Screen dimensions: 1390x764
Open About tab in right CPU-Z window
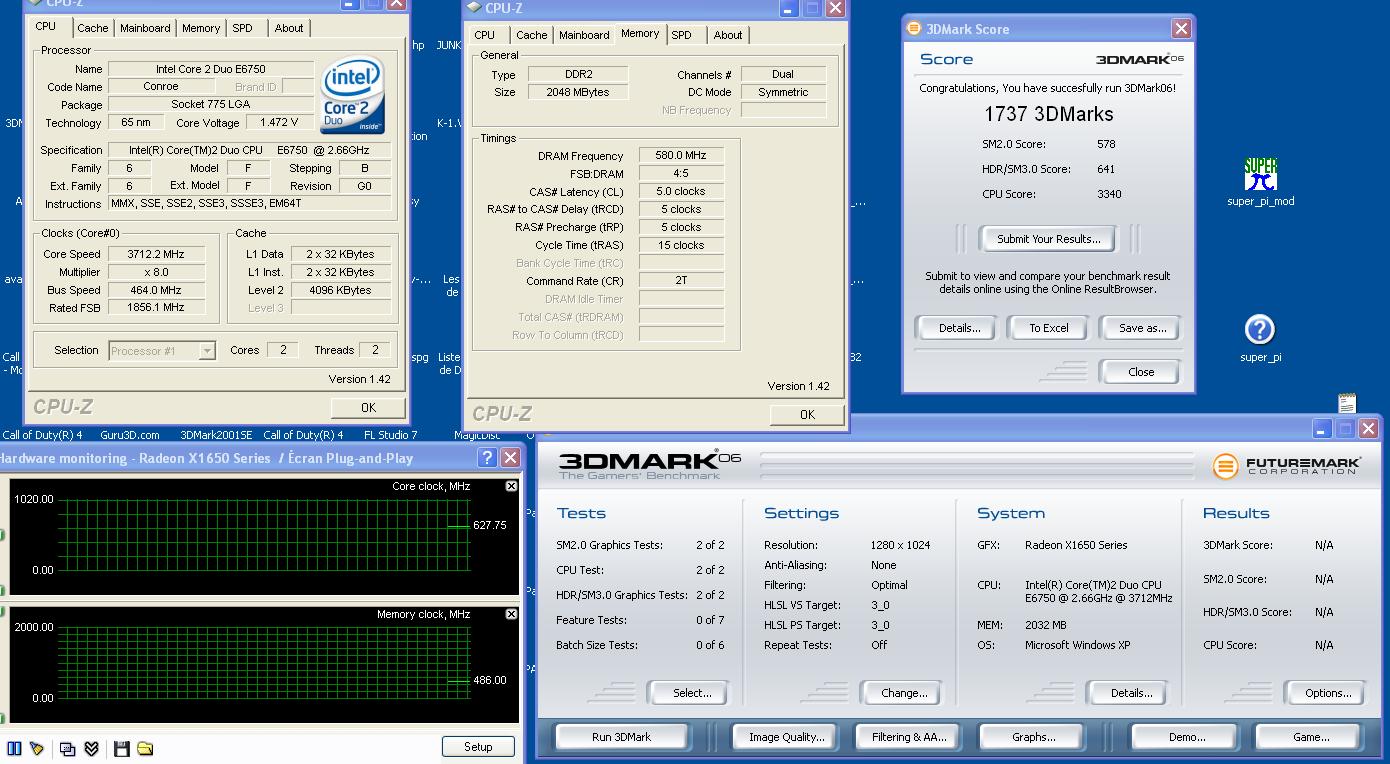(728, 35)
